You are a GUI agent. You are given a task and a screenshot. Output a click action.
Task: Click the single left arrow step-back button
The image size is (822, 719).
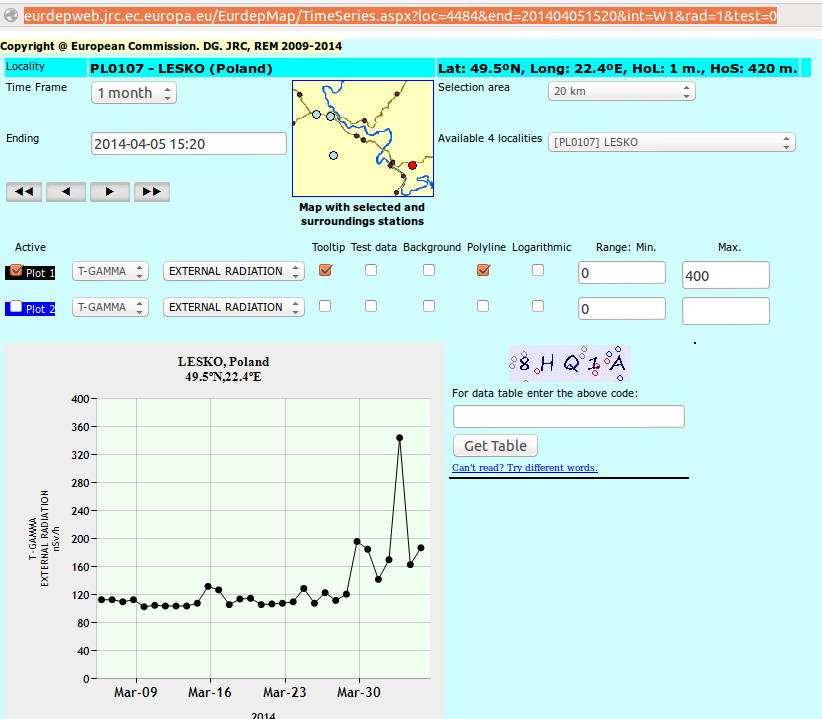click(x=66, y=192)
